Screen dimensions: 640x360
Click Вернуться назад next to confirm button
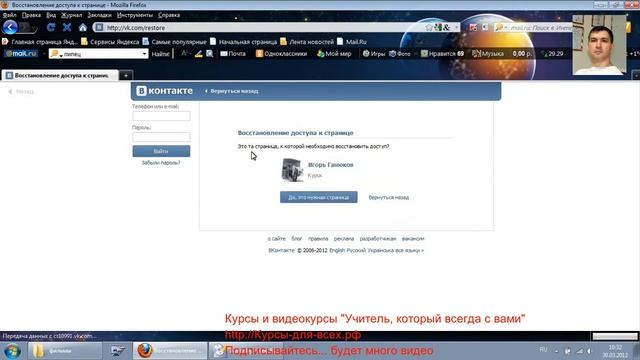(x=389, y=198)
